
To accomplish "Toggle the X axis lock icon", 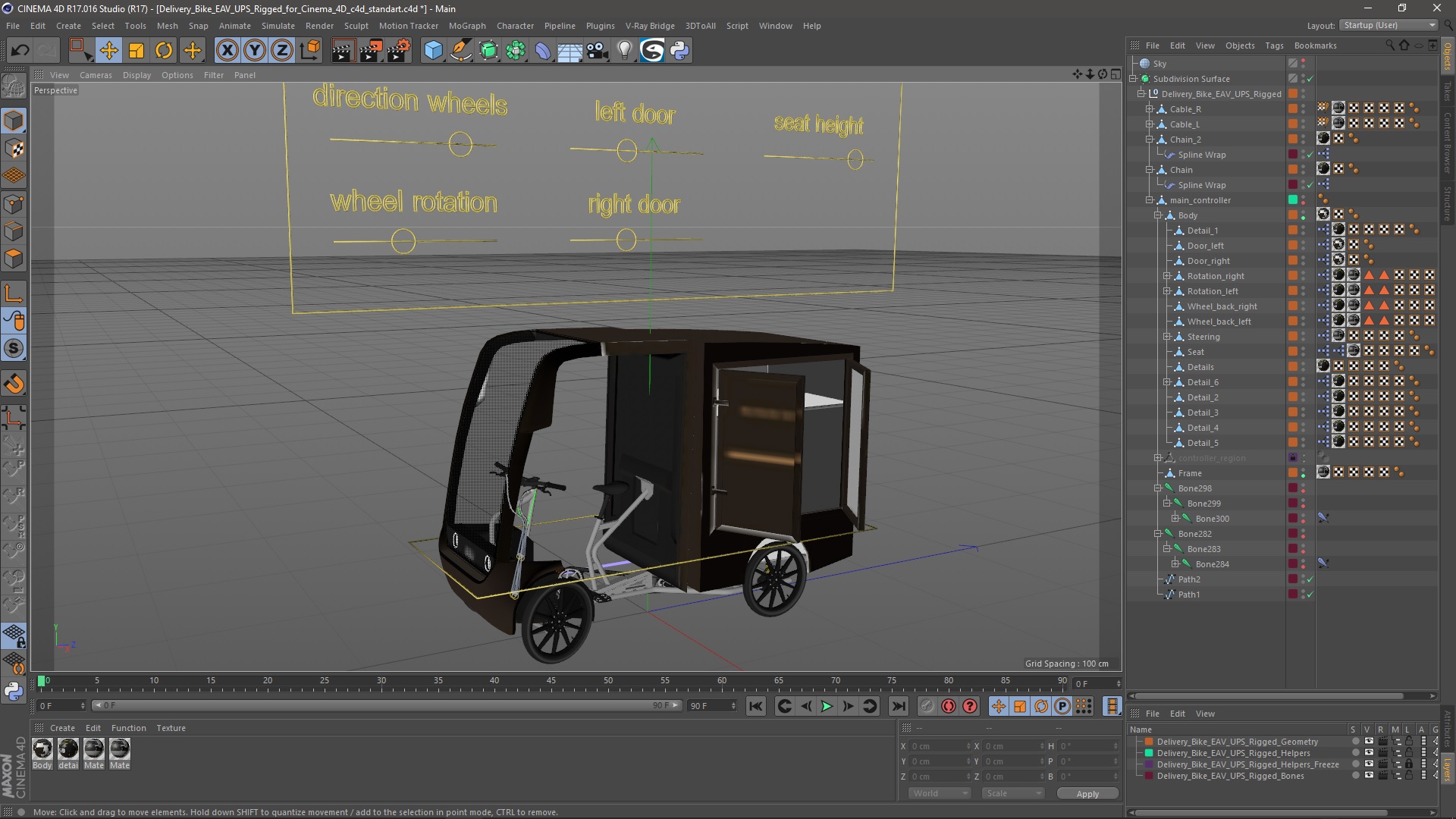I will 227,51.
